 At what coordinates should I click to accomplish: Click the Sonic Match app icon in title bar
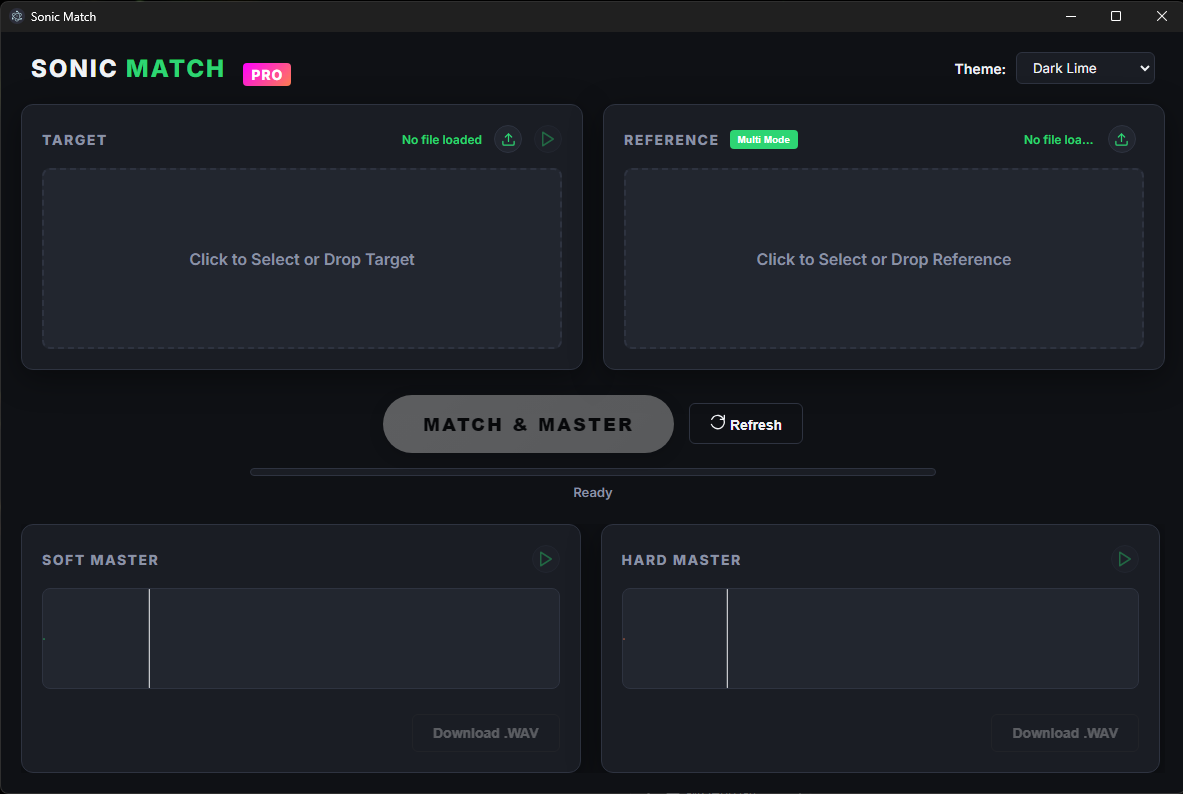click(16, 17)
